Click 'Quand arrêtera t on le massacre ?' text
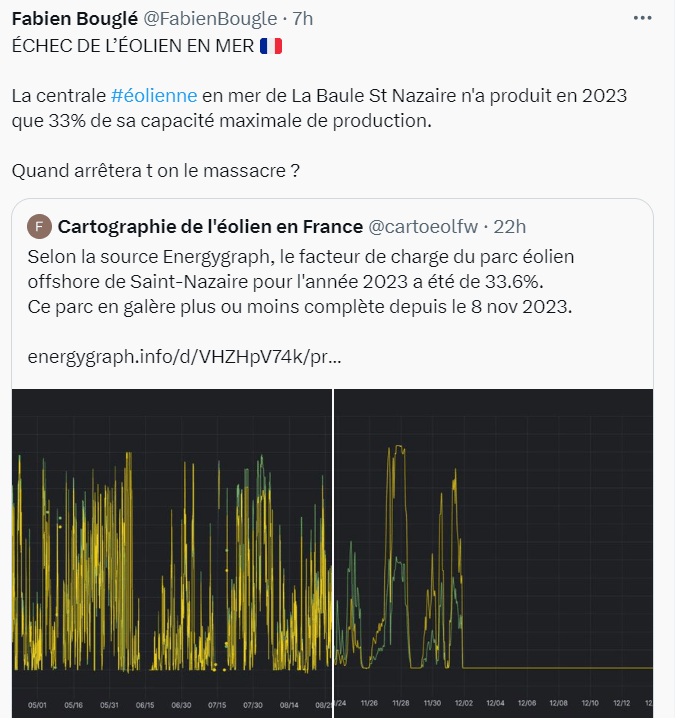This screenshot has height=718, width=683. click(156, 170)
